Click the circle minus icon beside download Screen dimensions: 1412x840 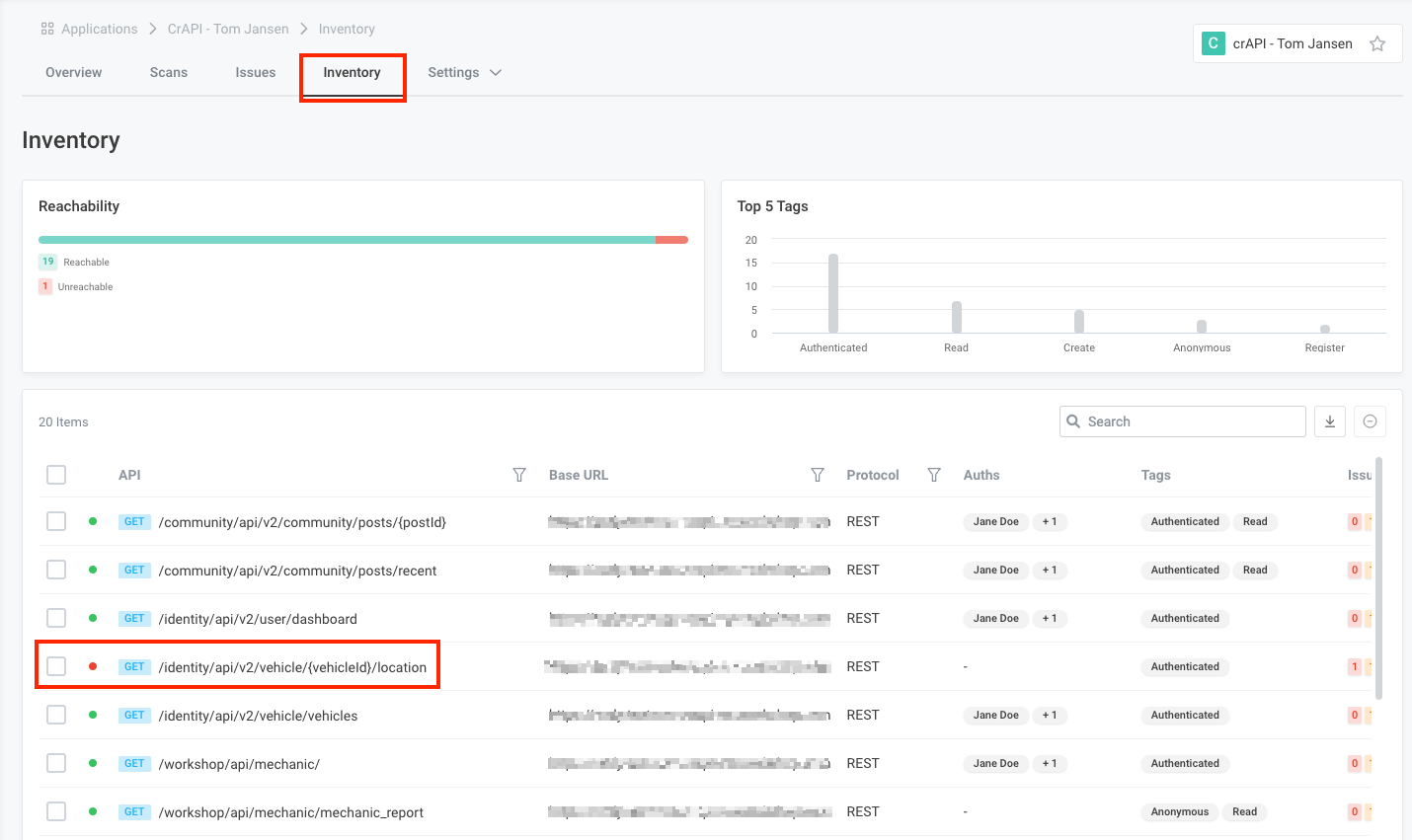pyautogui.click(x=1370, y=421)
